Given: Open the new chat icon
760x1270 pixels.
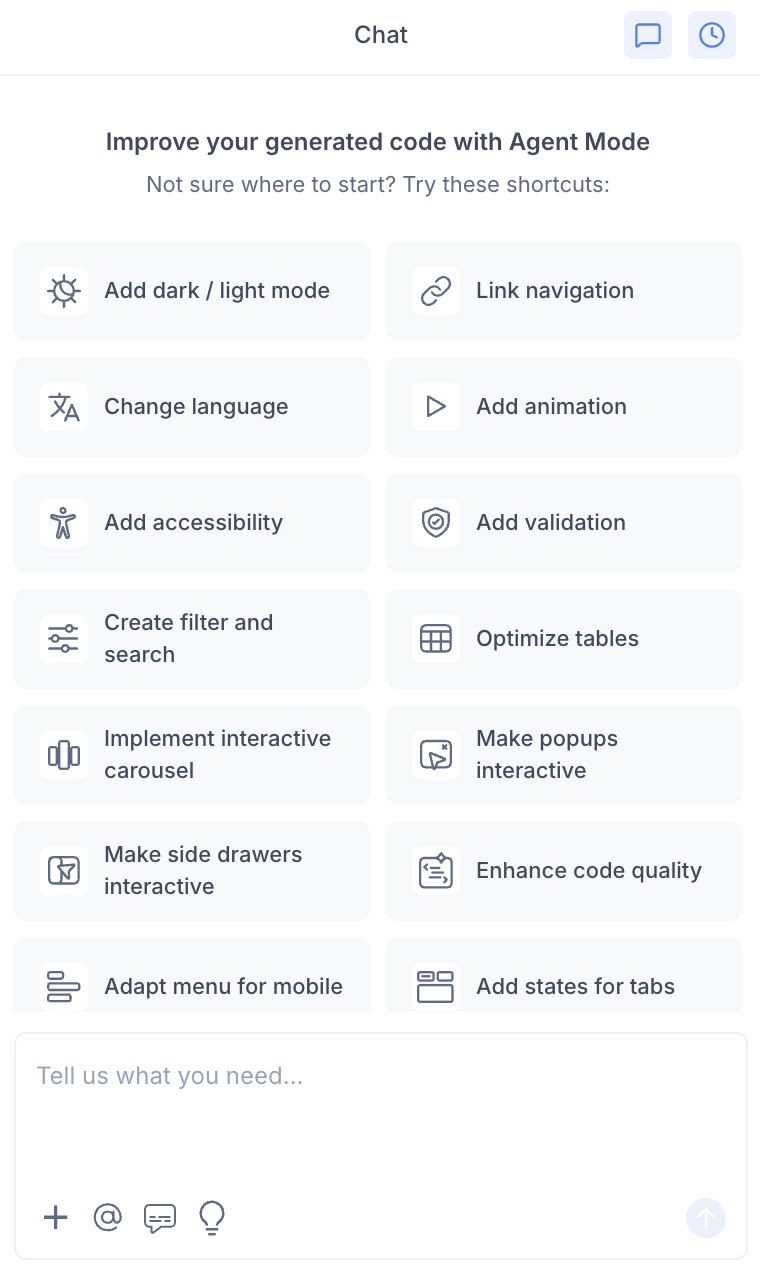Looking at the screenshot, I should [x=648, y=36].
